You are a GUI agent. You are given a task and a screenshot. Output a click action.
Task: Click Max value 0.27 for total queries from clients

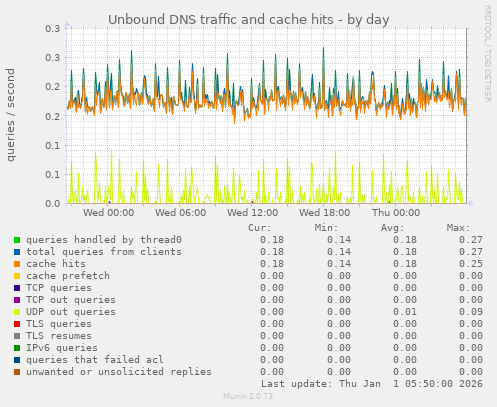pos(471,252)
